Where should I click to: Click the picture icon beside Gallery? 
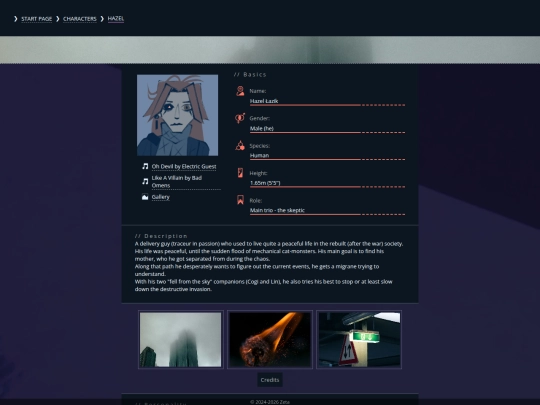[145, 197]
